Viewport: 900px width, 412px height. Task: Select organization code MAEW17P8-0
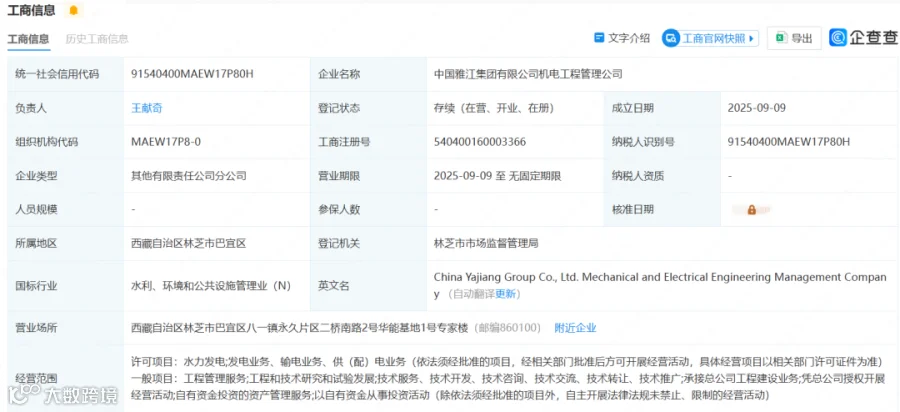166,142
